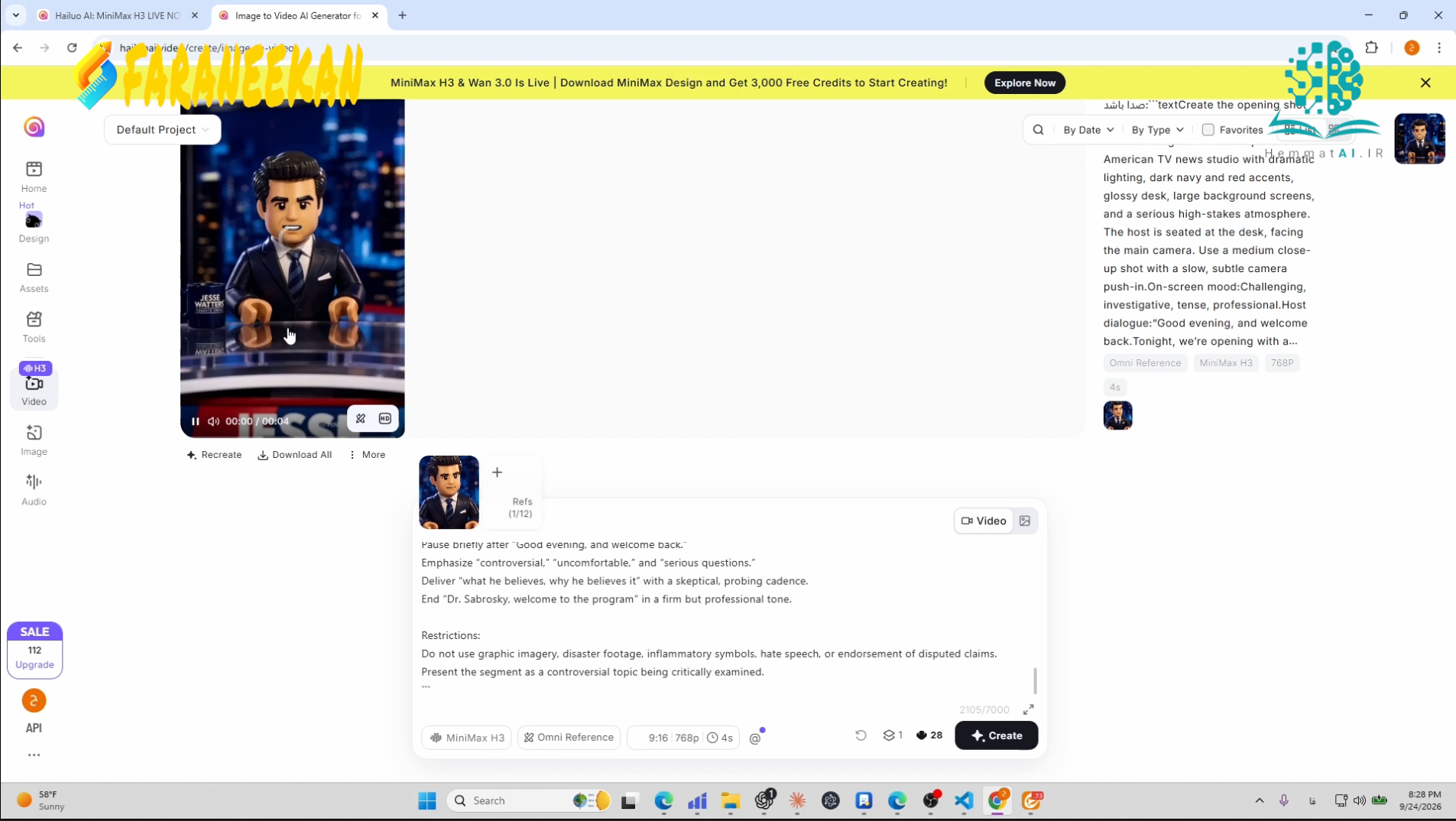This screenshot has height=821, width=1456.
Task: Open Assets folder in sidebar
Action: pos(34,277)
